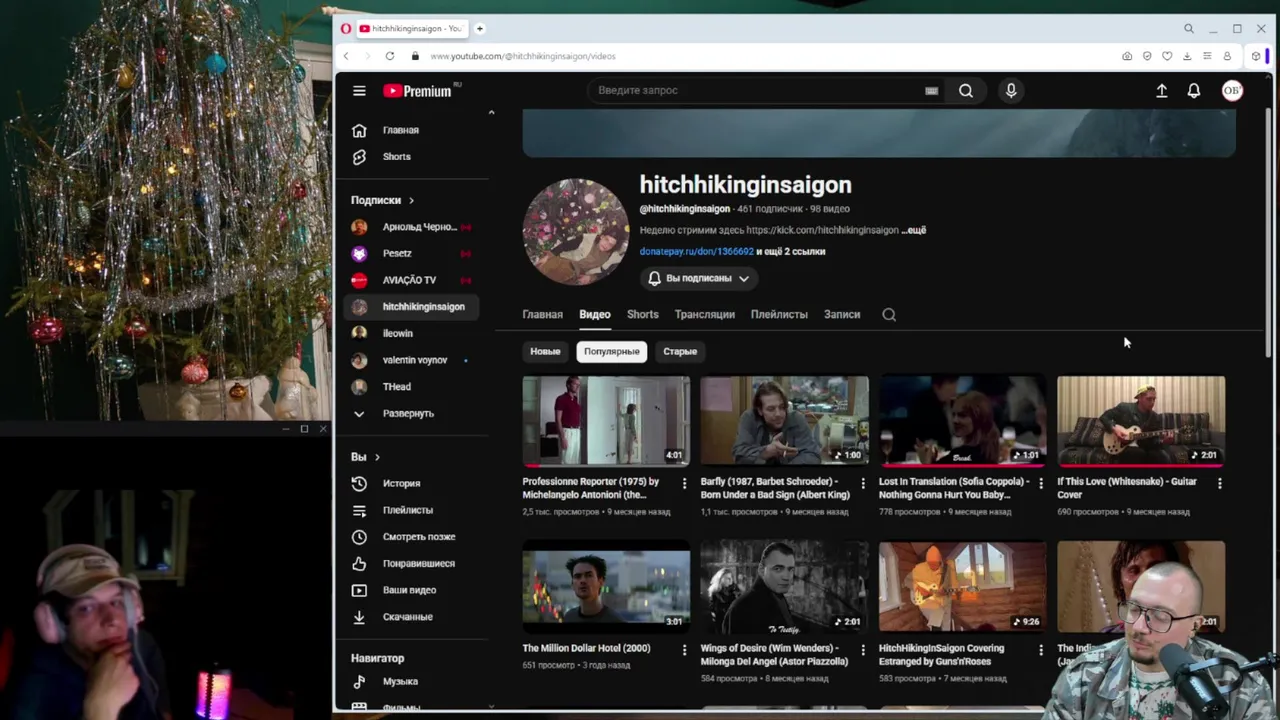
Task: Click the Opera address bar URL
Action: [523, 56]
